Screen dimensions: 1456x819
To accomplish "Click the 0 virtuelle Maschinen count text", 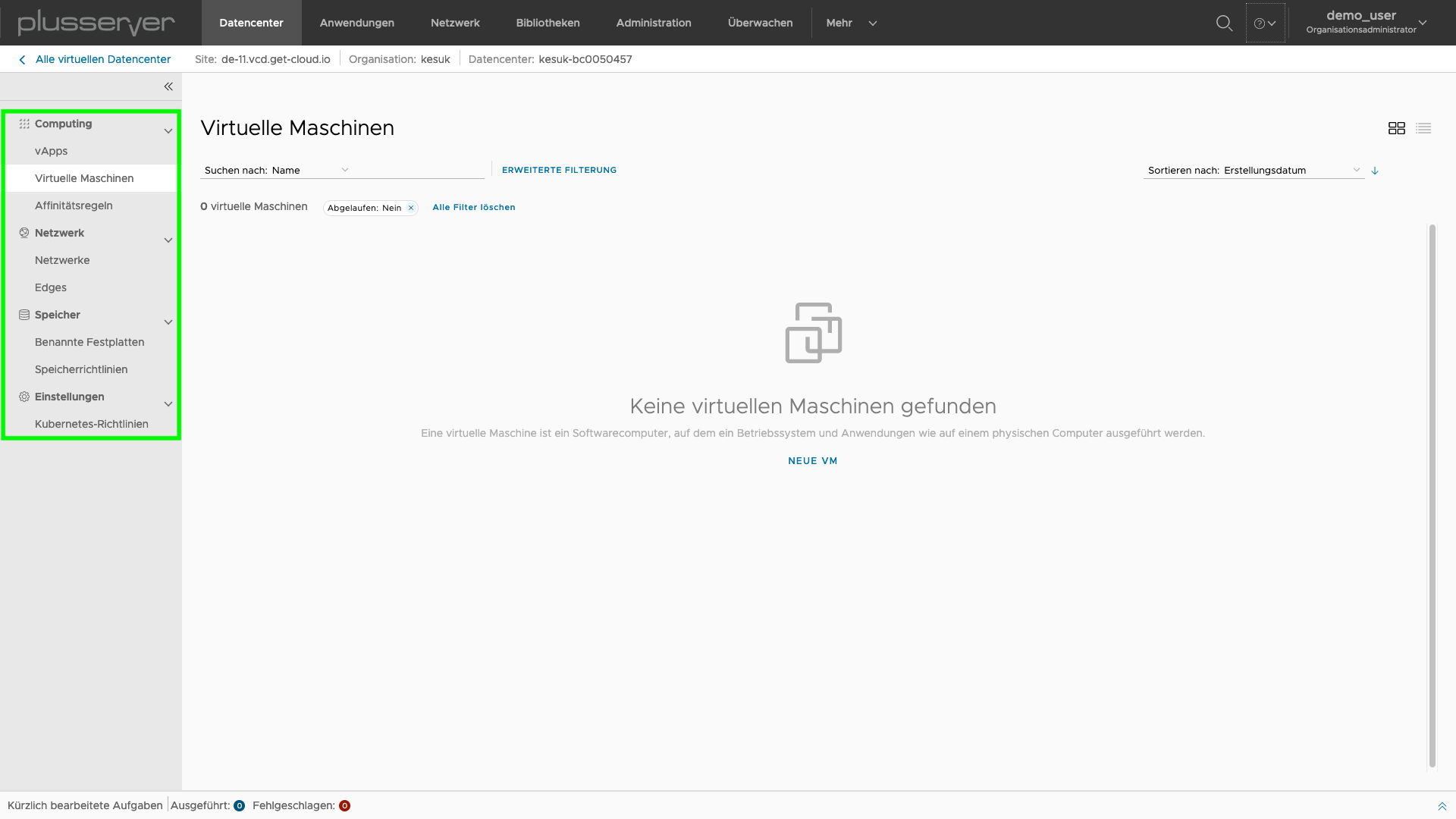I will (254, 206).
